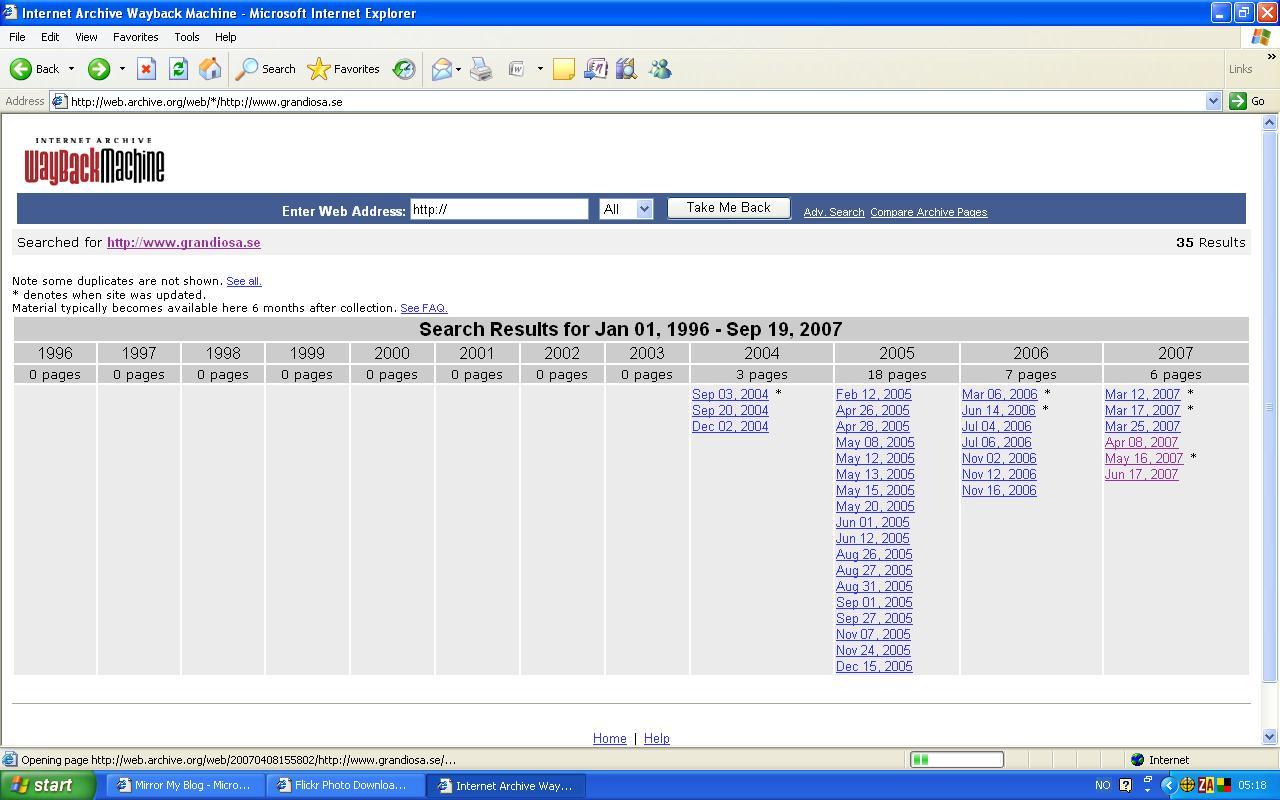Image resolution: width=1280 pixels, height=800 pixels.
Task: Open the Back button history dropdown arrow
Action: pyautogui.click(x=71, y=69)
